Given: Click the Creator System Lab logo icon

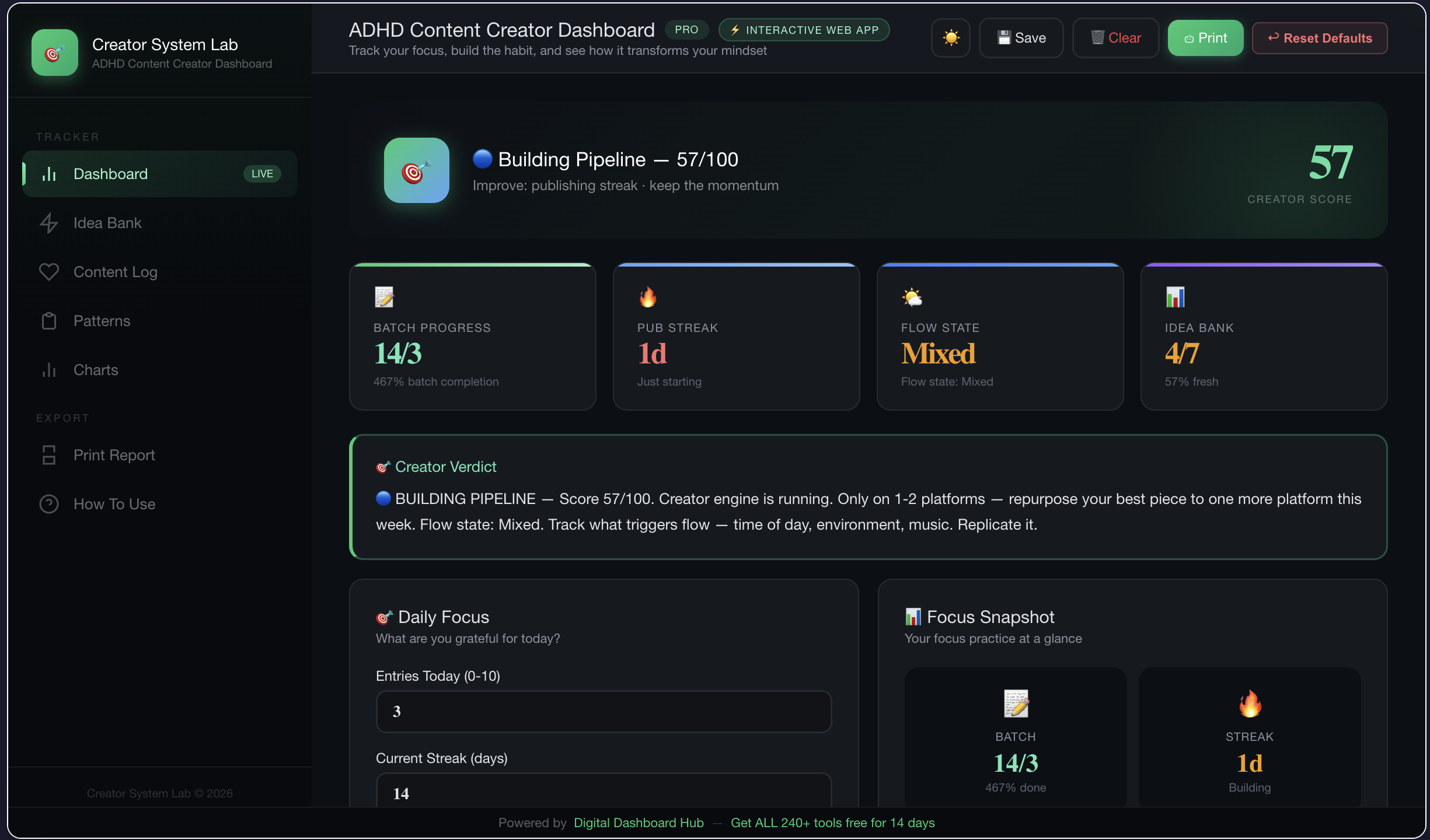Looking at the screenshot, I should [x=54, y=52].
